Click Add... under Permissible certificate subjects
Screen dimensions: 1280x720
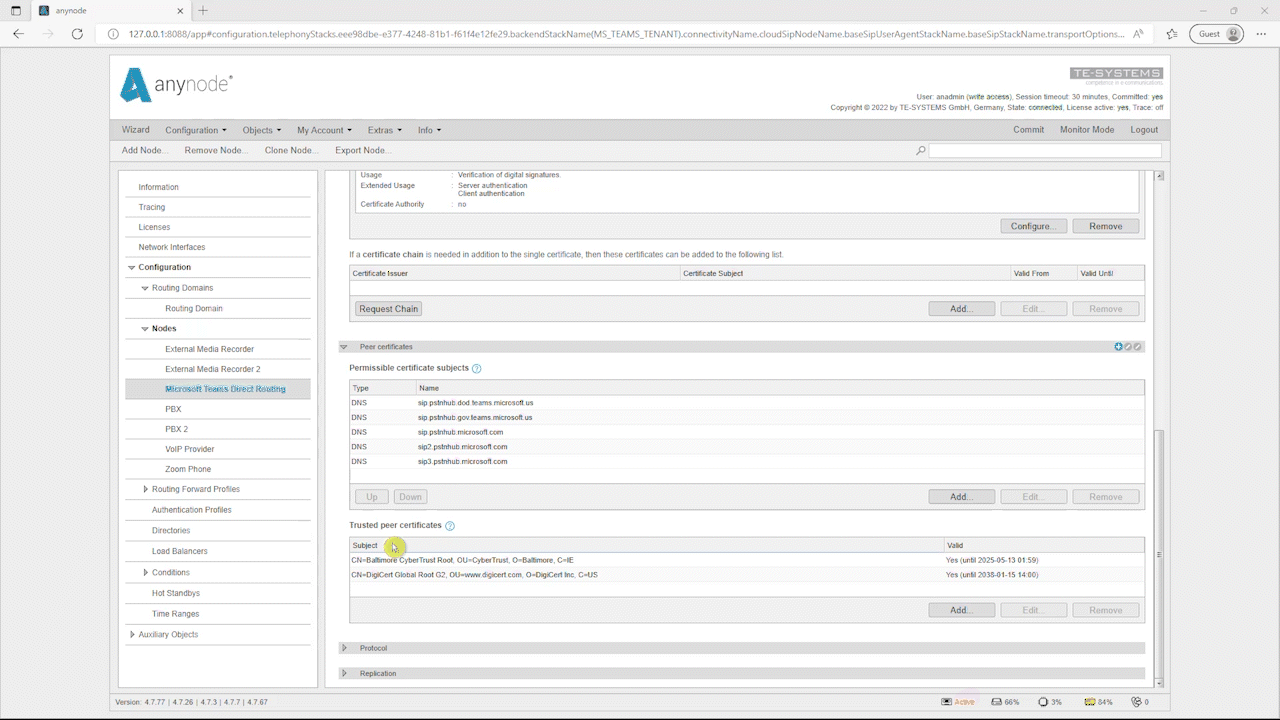coord(961,497)
